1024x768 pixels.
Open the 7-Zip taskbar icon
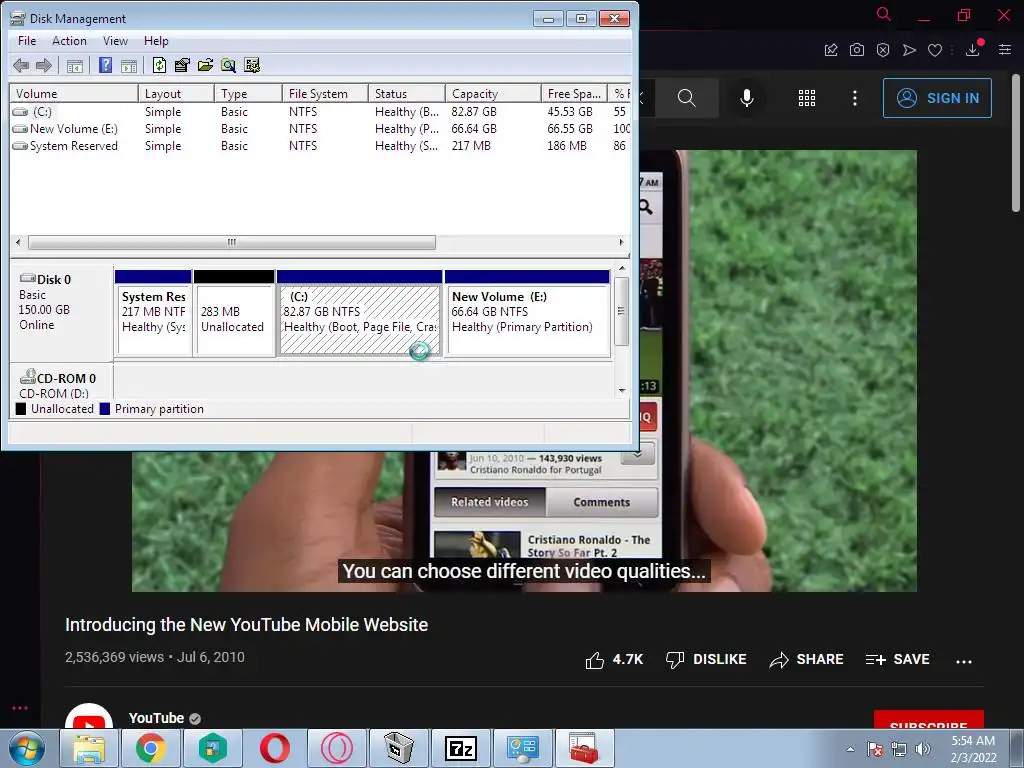click(460, 748)
